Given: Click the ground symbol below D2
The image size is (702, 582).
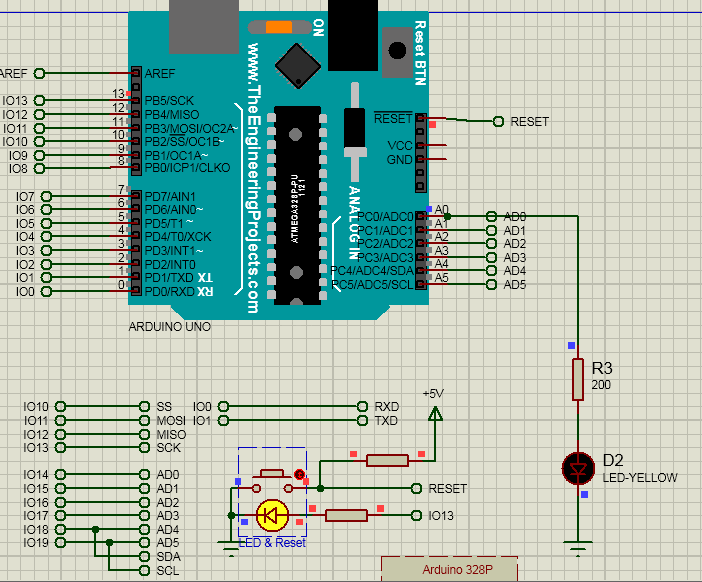Looking at the screenshot, I should click(578, 548).
